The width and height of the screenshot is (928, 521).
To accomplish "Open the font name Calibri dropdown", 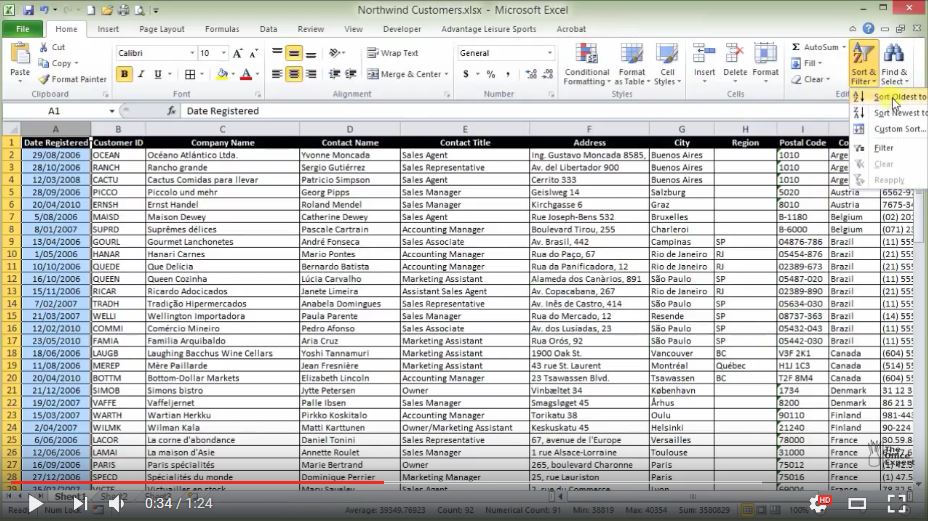I will point(192,53).
